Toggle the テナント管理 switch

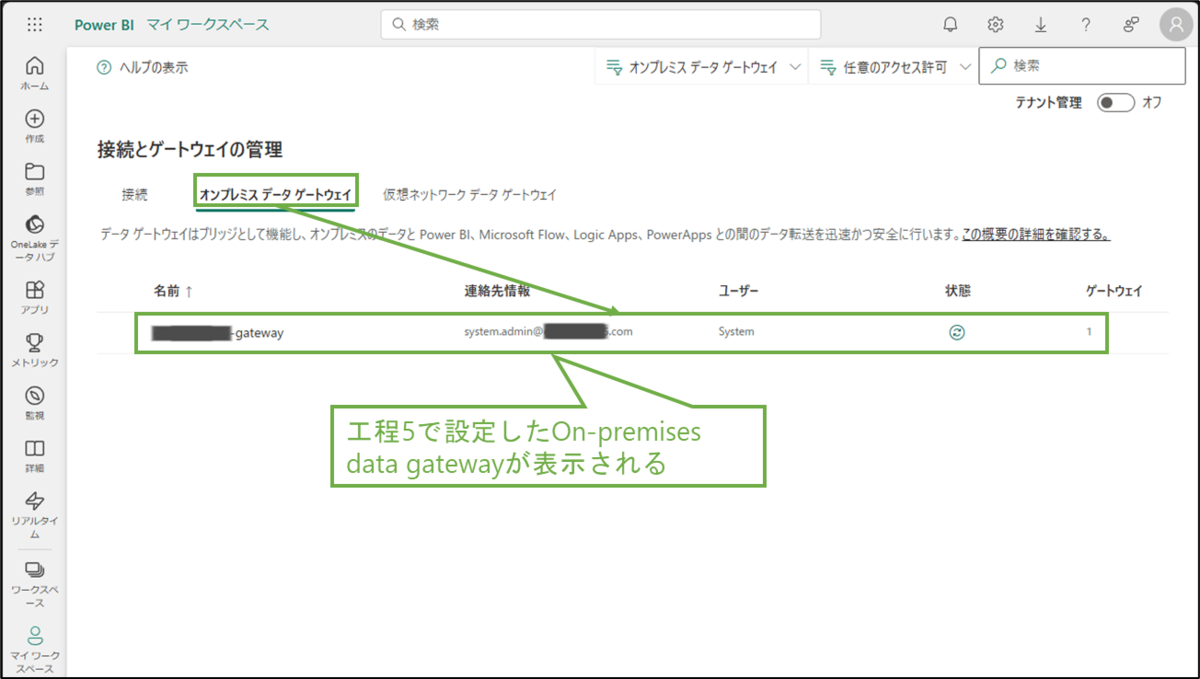[1115, 102]
